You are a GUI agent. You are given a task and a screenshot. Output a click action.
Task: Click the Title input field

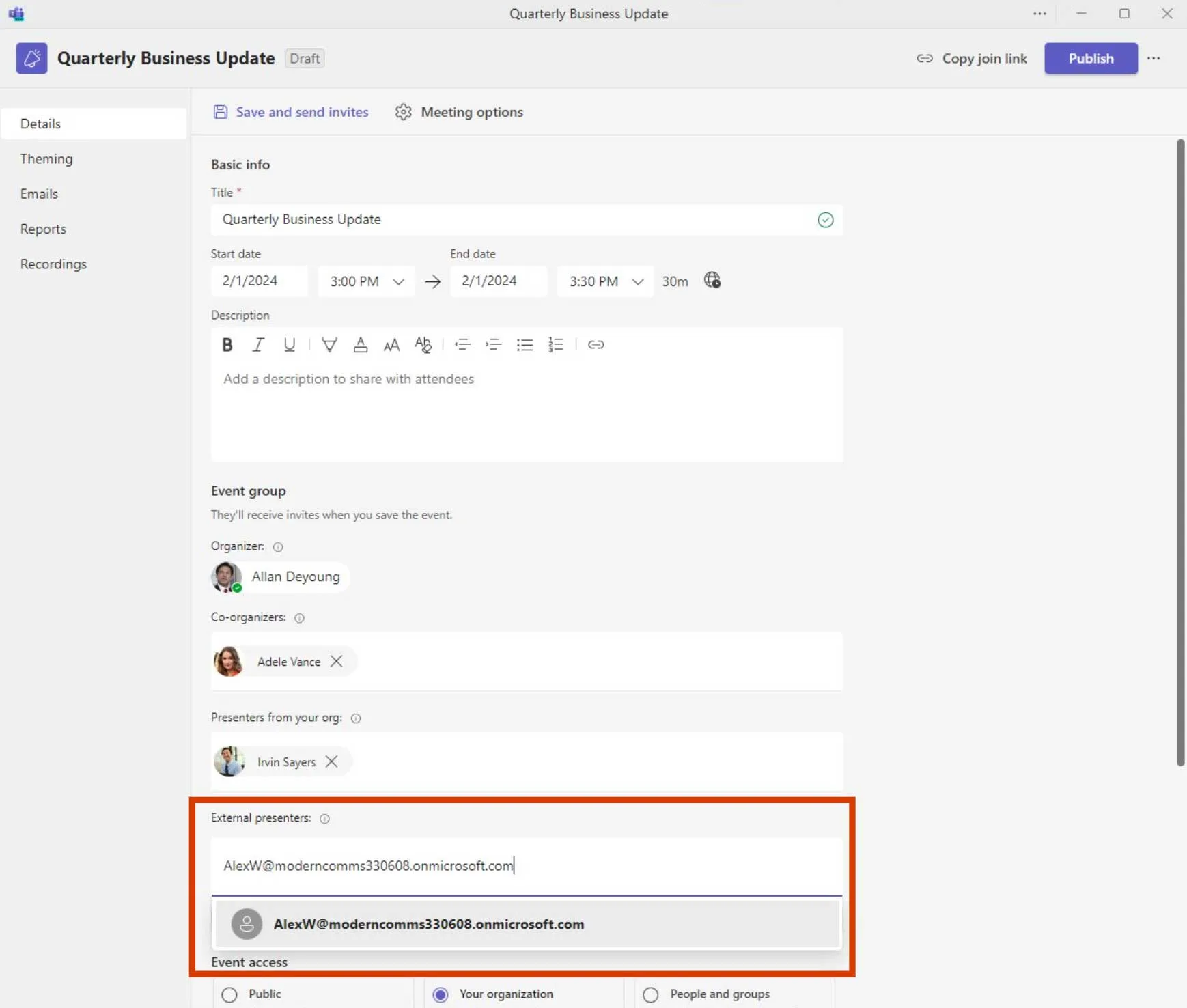click(527, 220)
